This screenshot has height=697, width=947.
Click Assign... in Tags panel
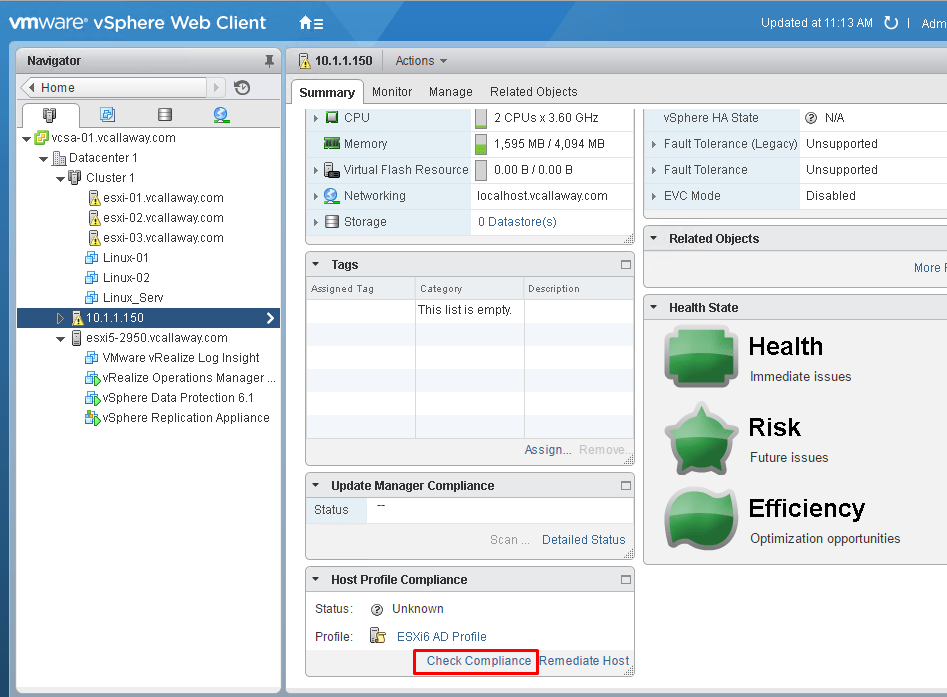pyautogui.click(x=548, y=450)
